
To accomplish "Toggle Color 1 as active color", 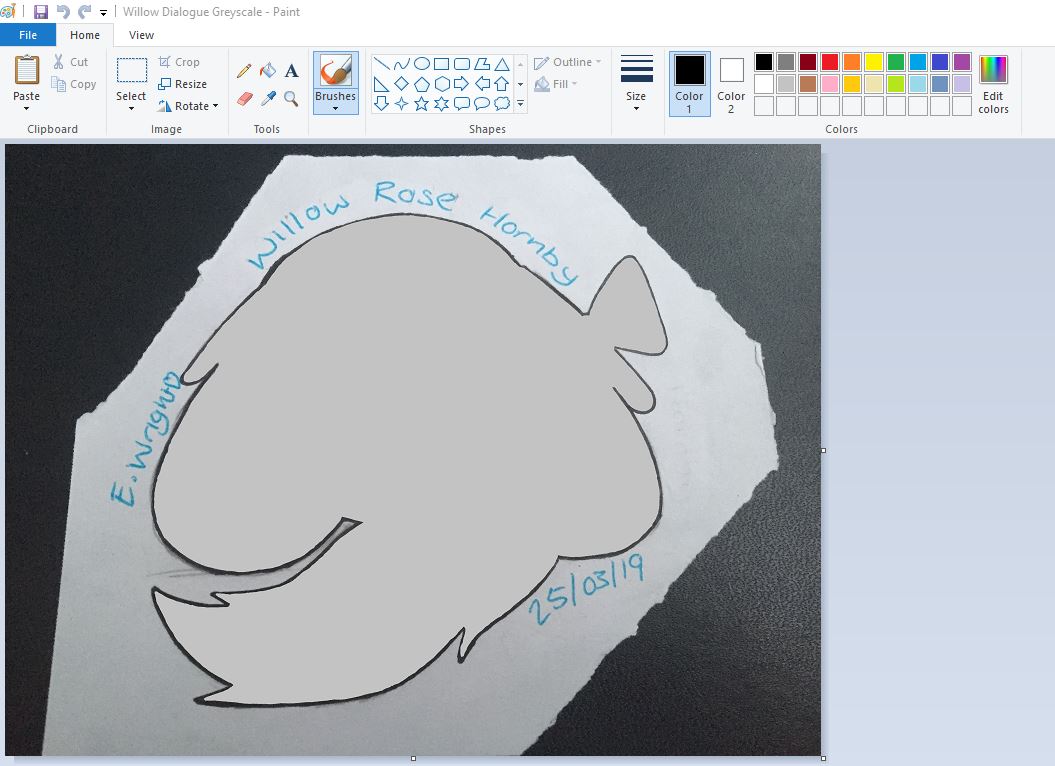I will 689,82.
